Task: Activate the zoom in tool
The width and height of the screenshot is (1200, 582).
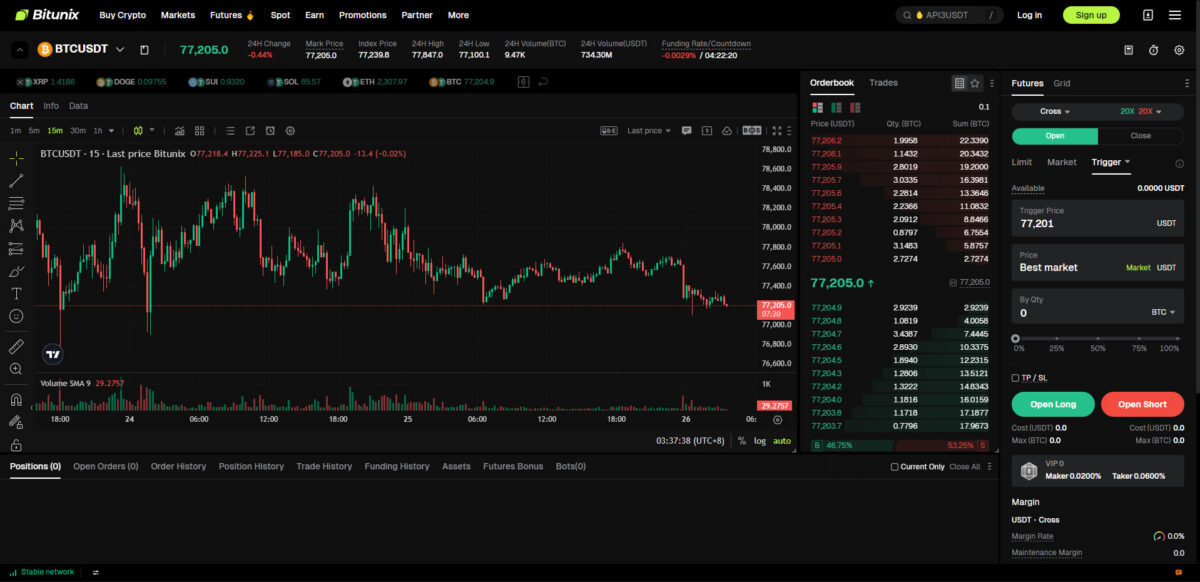Action: point(16,369)
